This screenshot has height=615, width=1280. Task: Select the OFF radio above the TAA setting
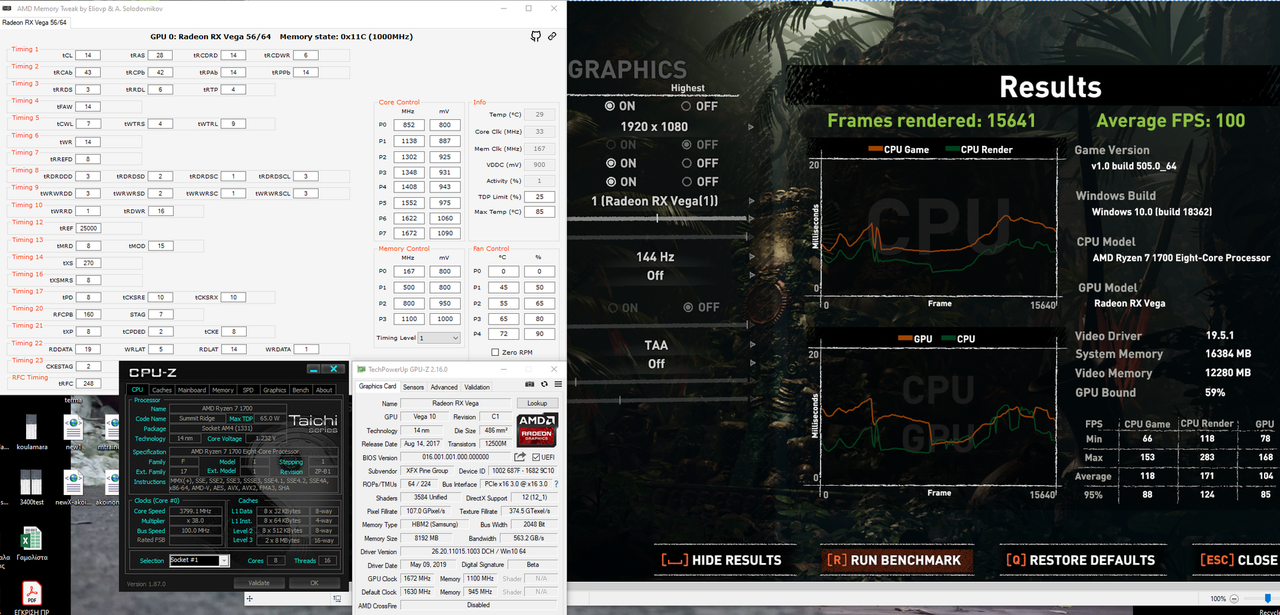point(686,307)
